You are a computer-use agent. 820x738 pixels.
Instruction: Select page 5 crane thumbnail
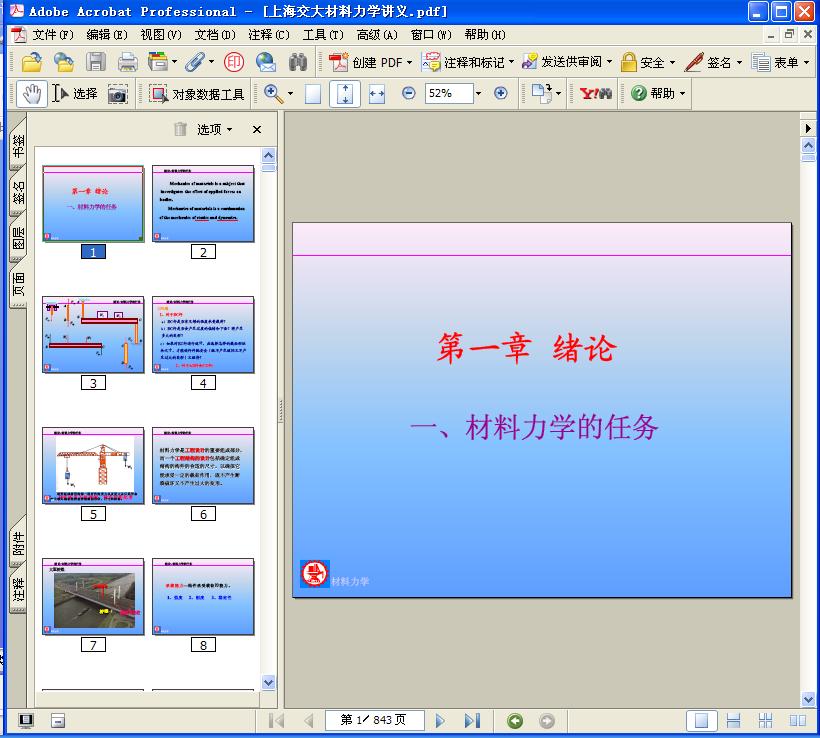pos(93,465)
